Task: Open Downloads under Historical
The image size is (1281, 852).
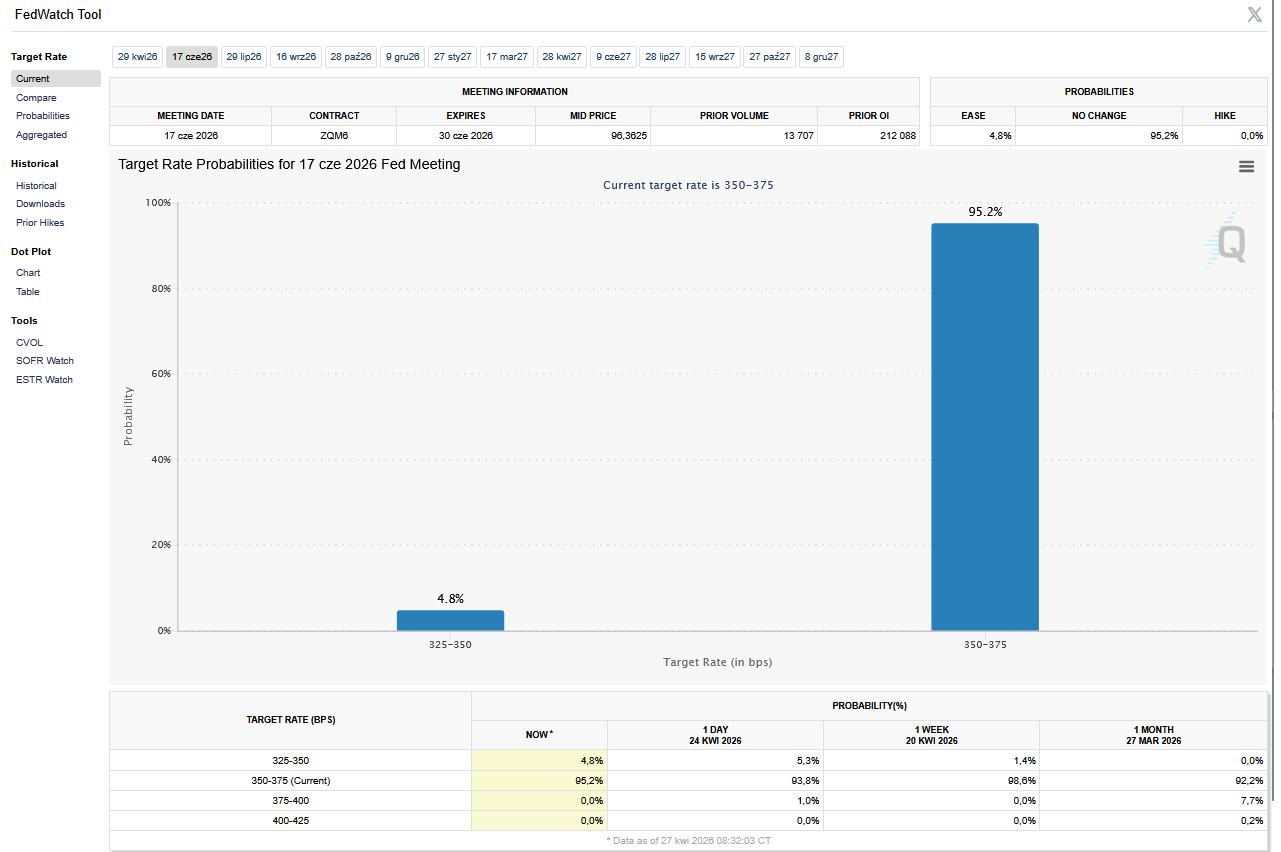Action: (40, 204)
